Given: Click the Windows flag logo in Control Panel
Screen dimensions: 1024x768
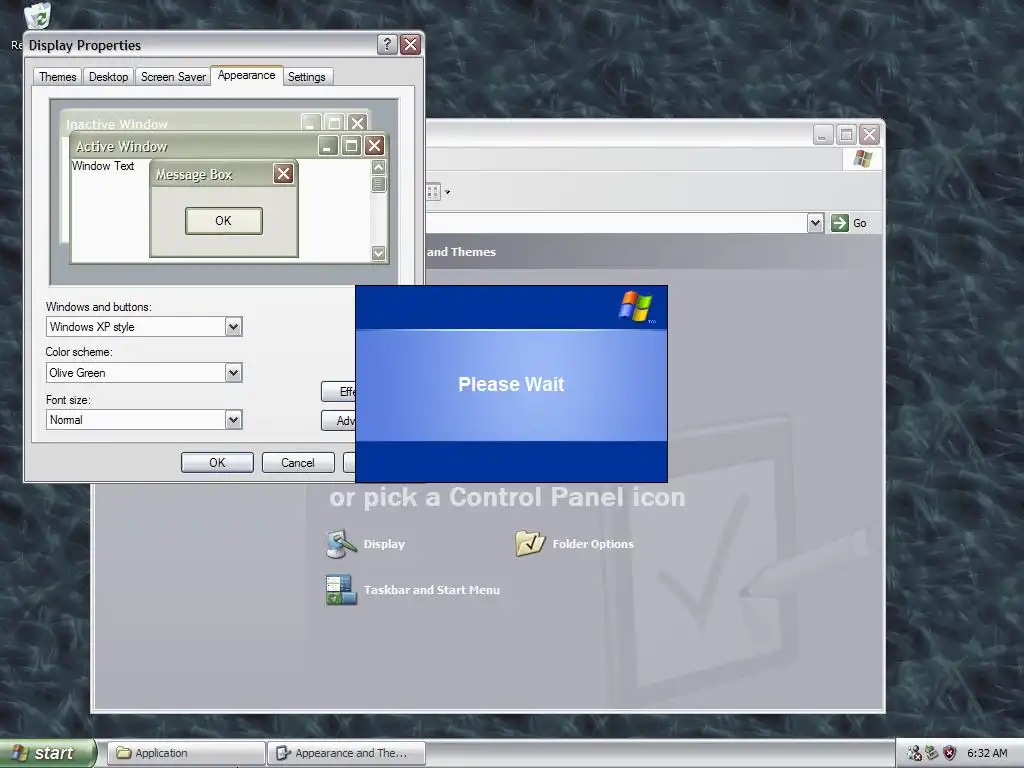Looking at the screenshot, I should click(862, 159).
